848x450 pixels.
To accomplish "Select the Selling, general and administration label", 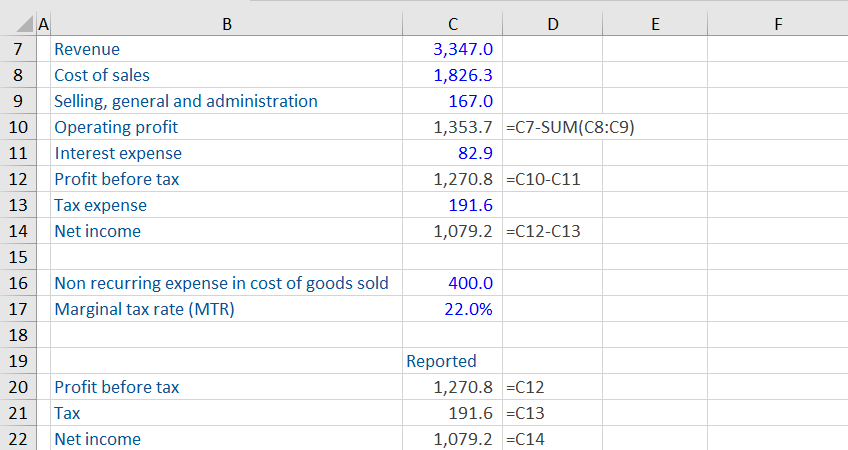I will (226, 101).
